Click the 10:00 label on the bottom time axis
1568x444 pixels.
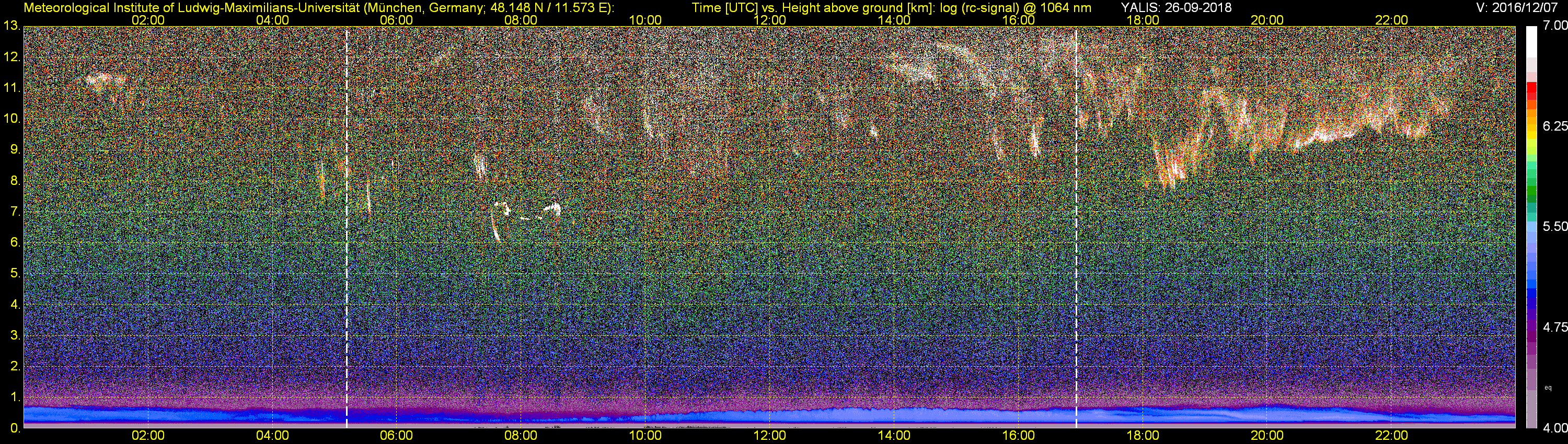pos(645,436)
